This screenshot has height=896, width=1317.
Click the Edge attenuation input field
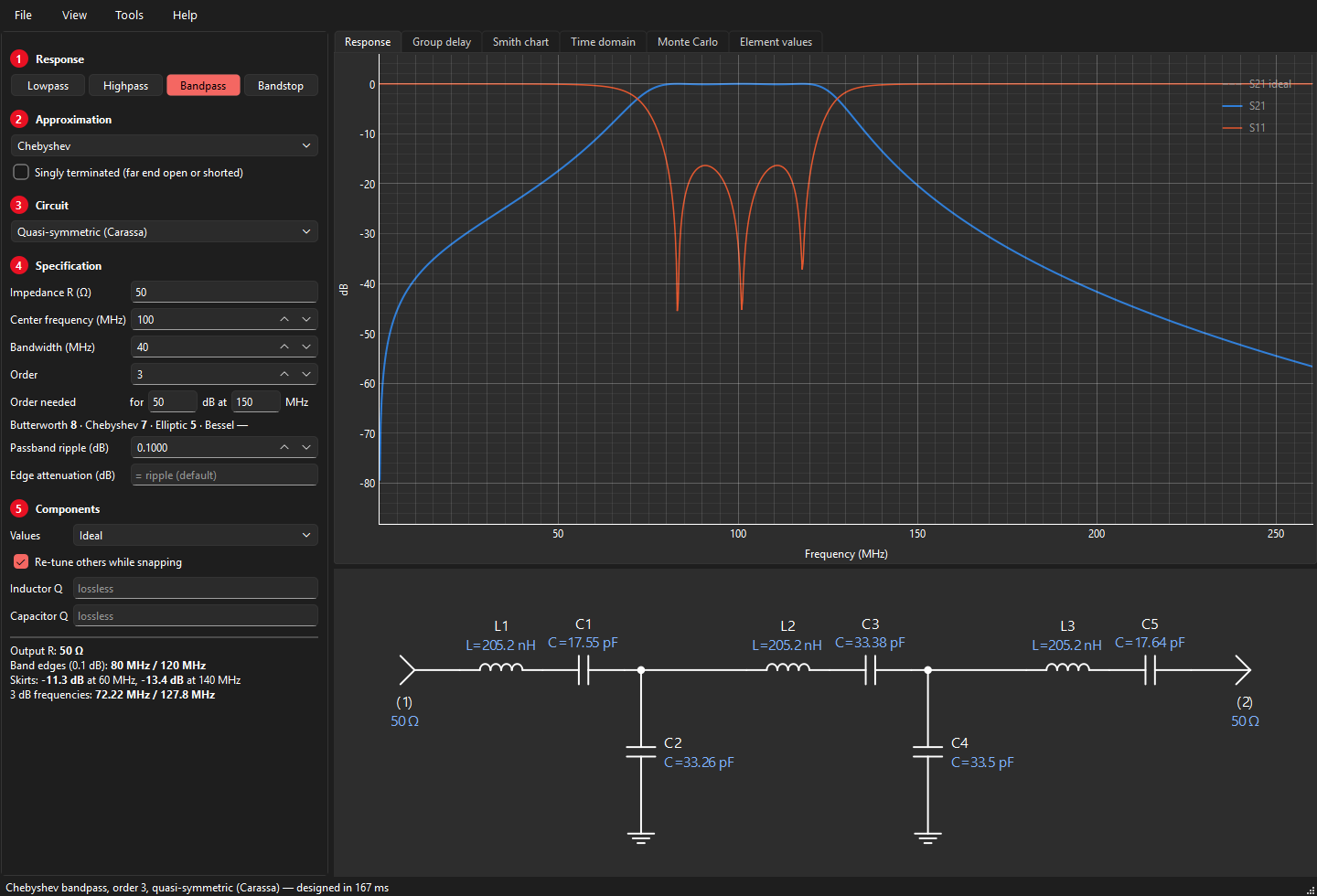pos(224,475)
